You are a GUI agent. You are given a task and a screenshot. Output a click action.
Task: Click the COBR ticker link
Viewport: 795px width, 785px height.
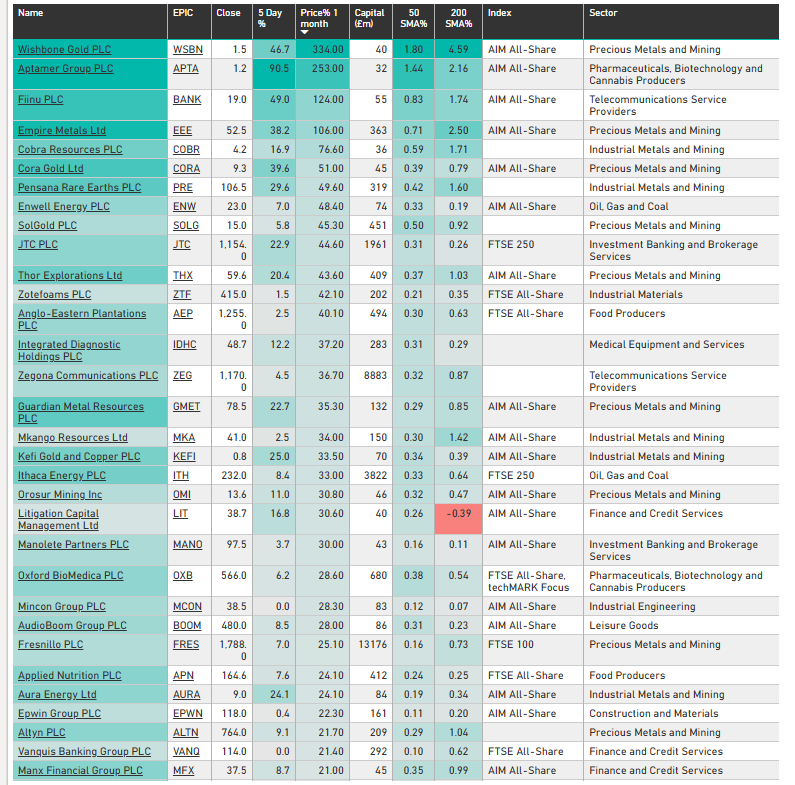tap(186, 150)
